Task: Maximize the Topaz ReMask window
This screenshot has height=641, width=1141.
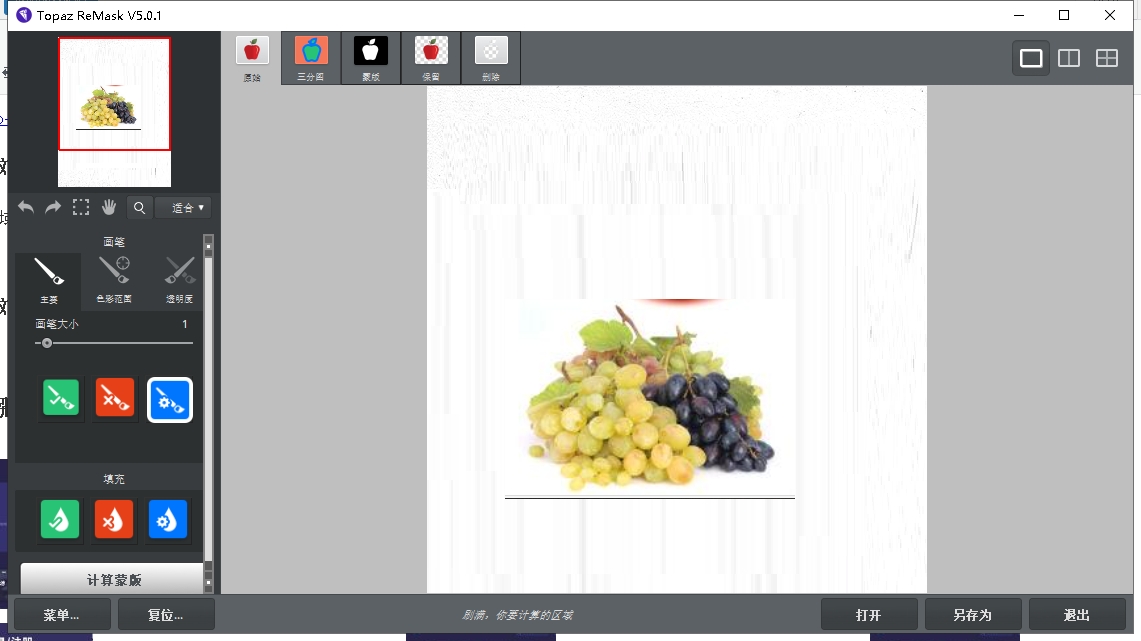Action: coord(1064,15)
